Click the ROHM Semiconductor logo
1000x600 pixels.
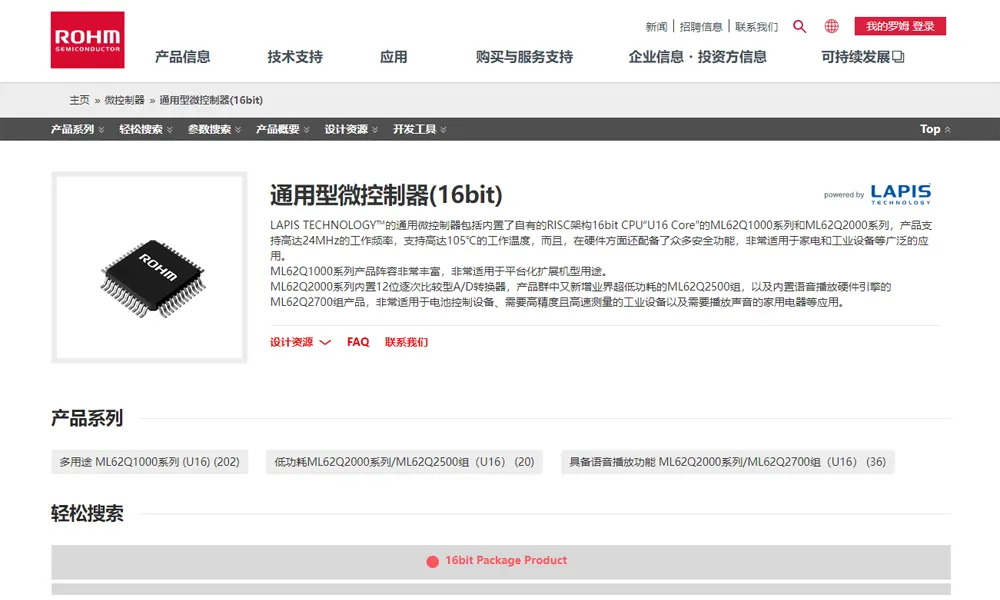coord(88,40)
